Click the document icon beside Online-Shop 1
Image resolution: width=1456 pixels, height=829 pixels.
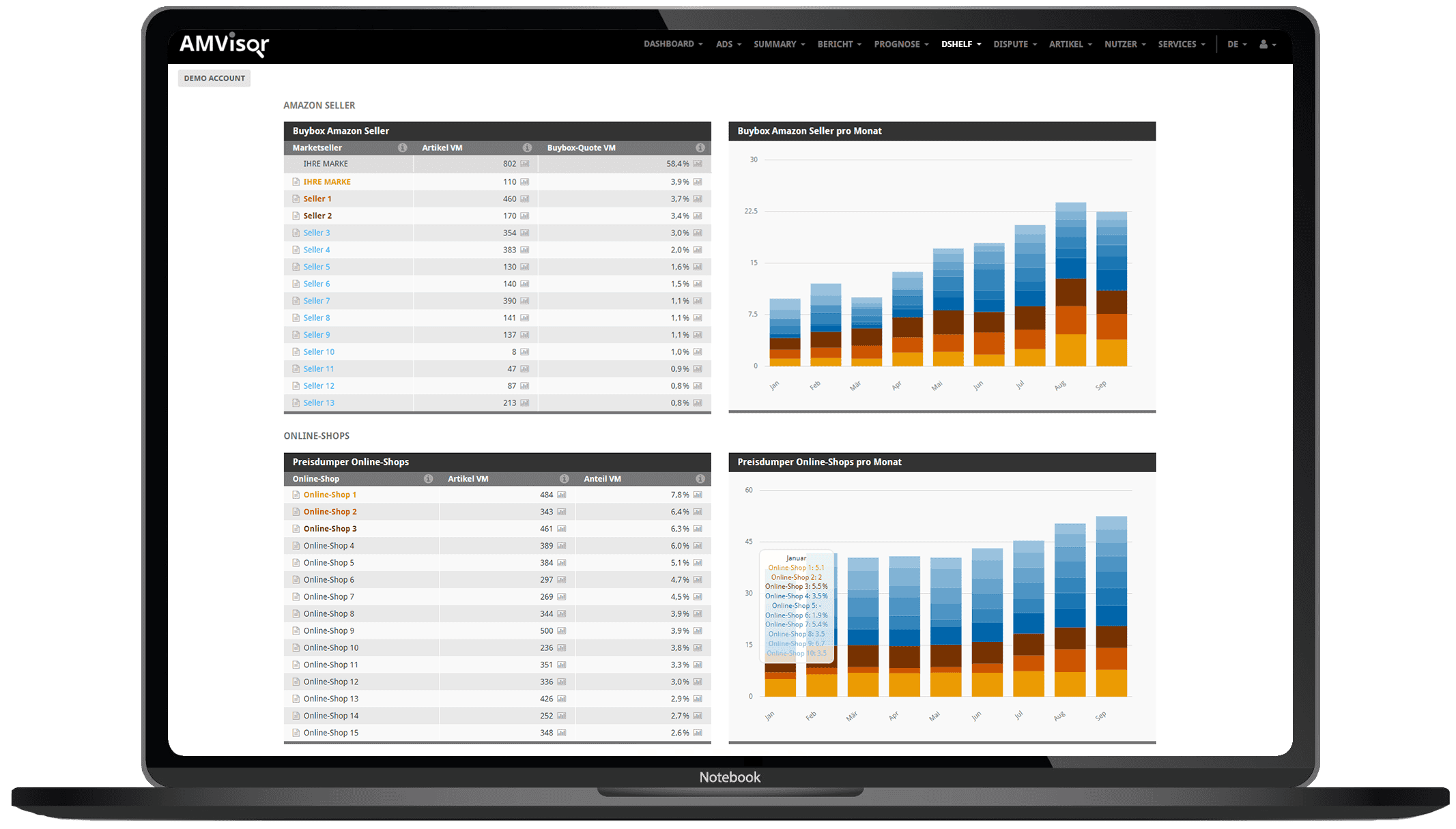pyautogui.click(x=296, y=494)
